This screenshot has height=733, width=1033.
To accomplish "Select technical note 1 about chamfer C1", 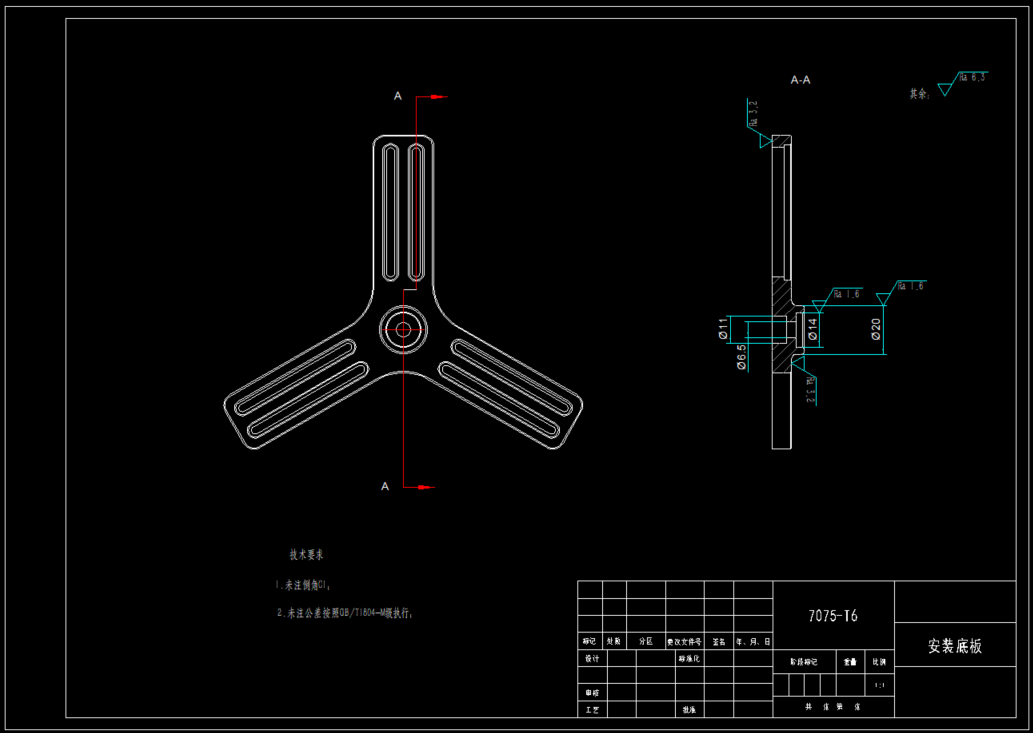I will (304, 585).
